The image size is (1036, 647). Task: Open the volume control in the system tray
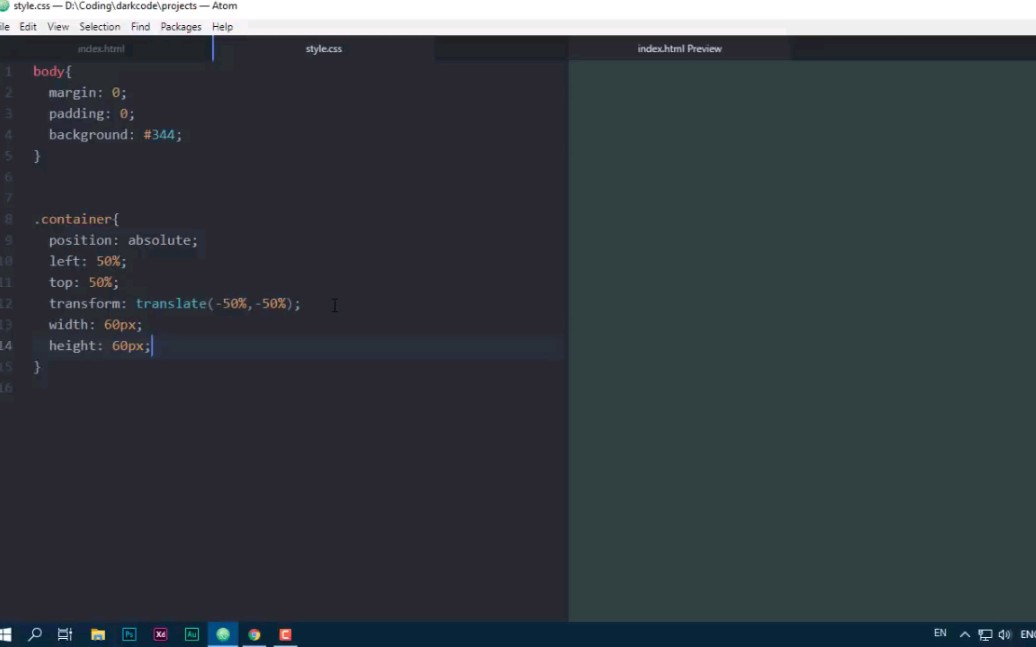(x=1004, y=634)
